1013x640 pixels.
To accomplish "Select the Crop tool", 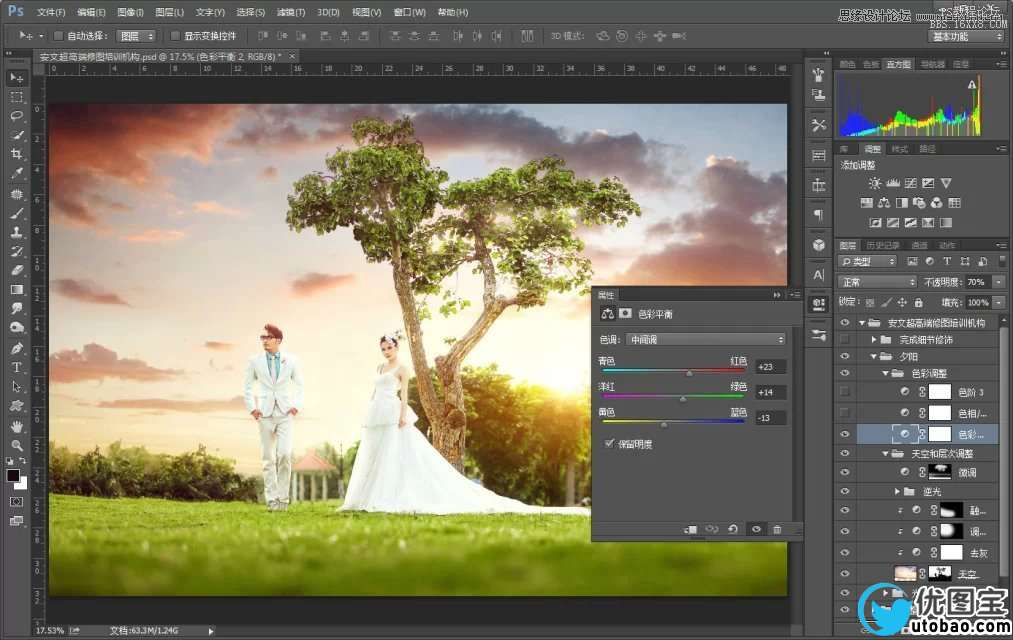I will 17,154.
